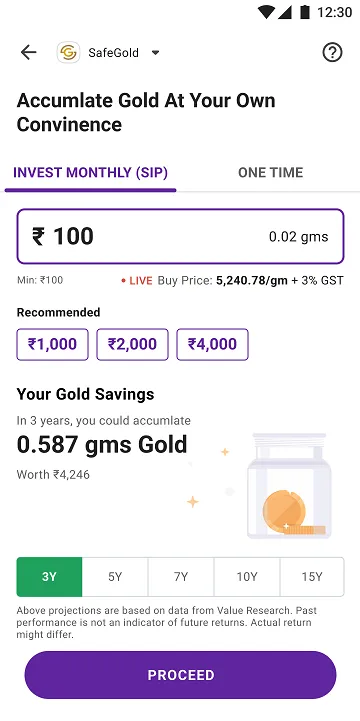Screen dimensions: 360x721
Task: Open the SafeGold provider selector label
Action: tap(113, 52)
